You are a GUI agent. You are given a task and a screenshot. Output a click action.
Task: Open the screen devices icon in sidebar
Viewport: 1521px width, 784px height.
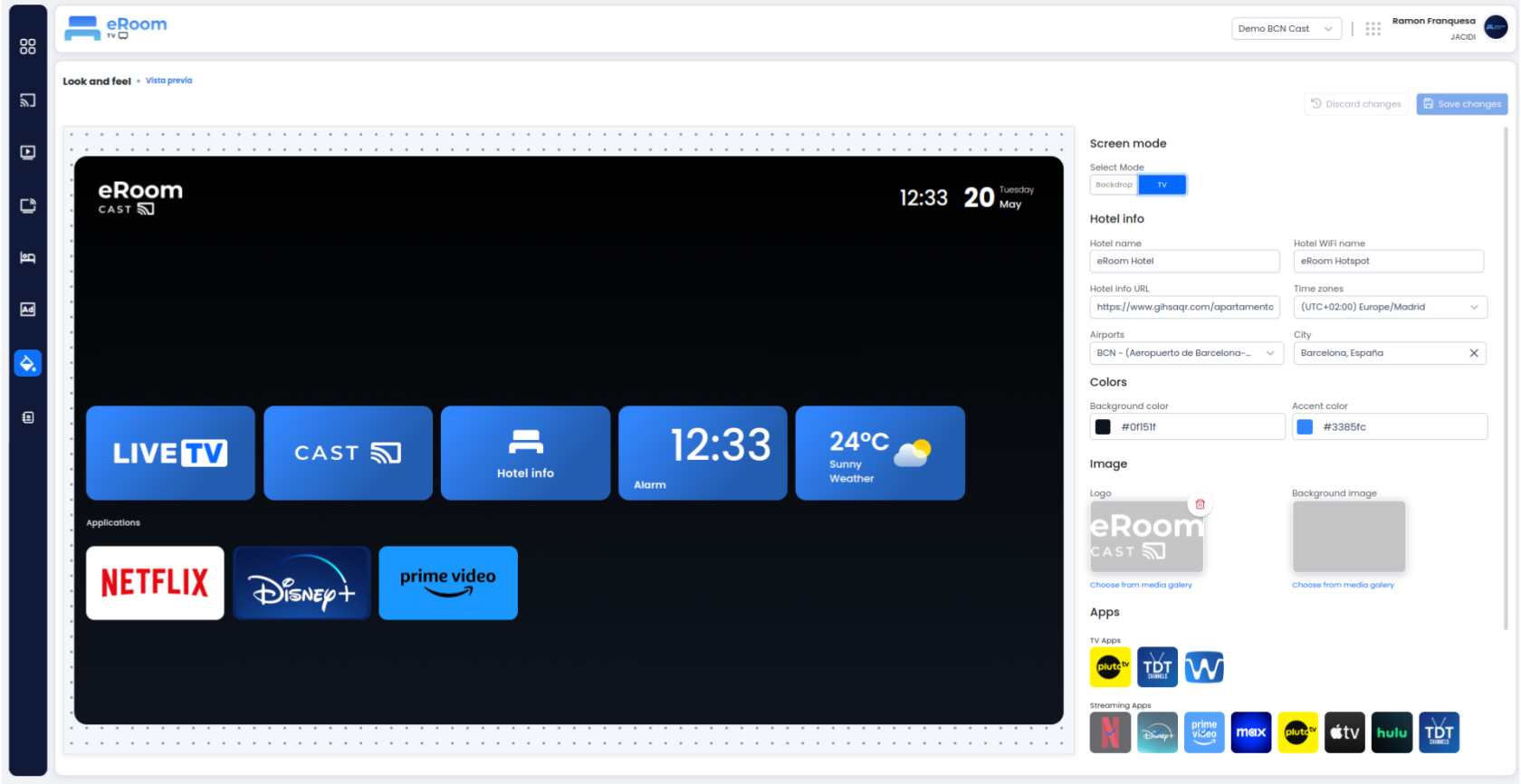tap(28, 206)
